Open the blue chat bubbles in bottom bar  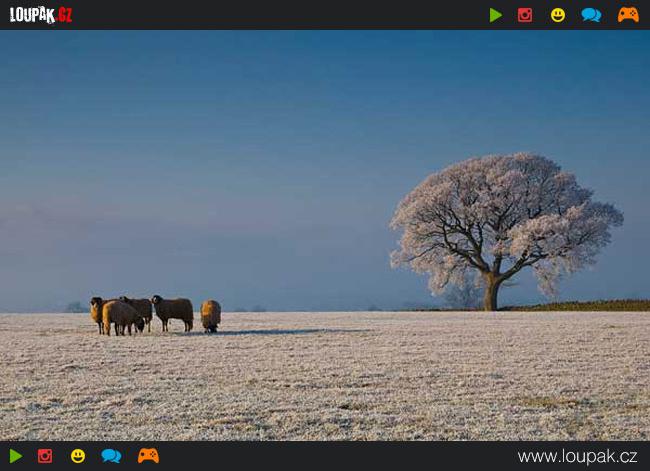(x=111, y=456)
